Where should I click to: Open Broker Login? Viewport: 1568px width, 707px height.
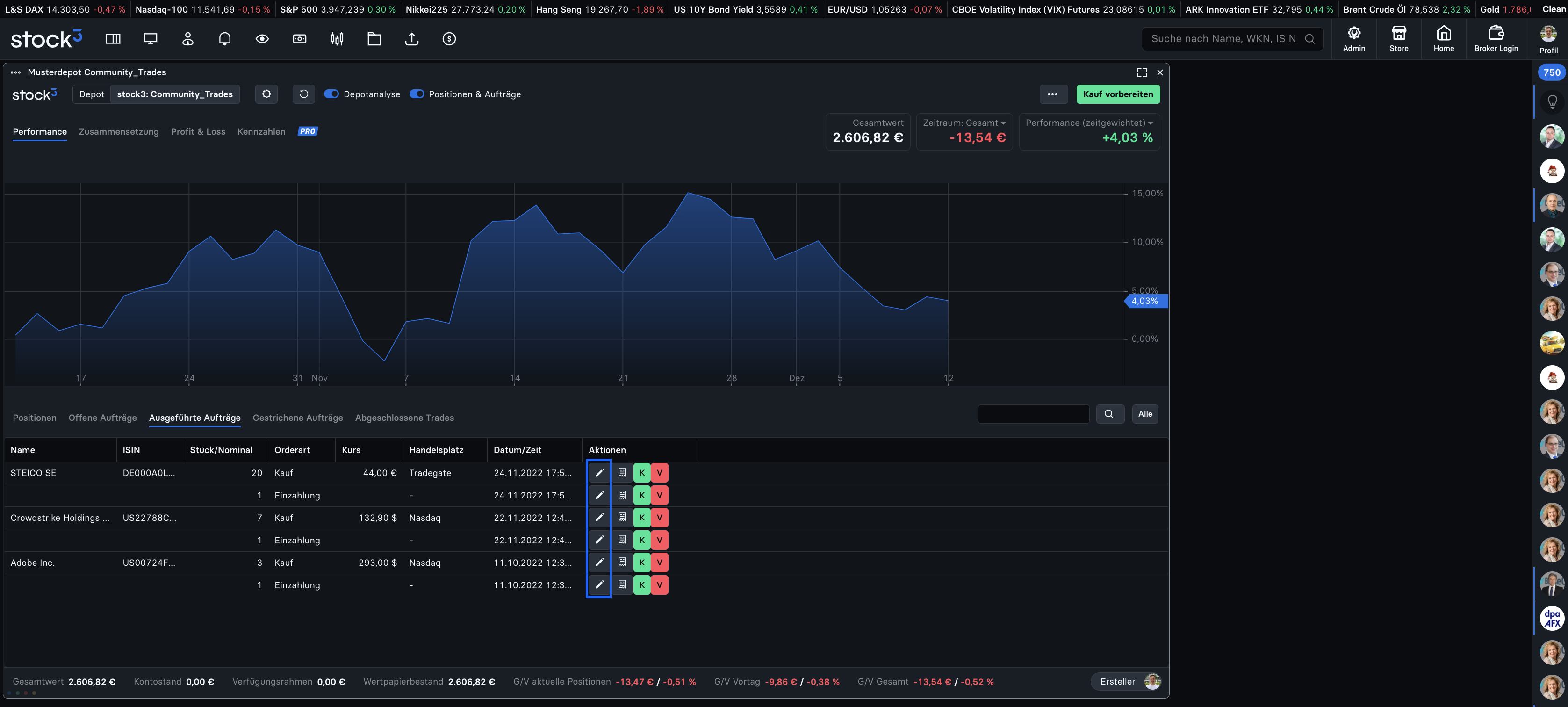coord(1496,39)
